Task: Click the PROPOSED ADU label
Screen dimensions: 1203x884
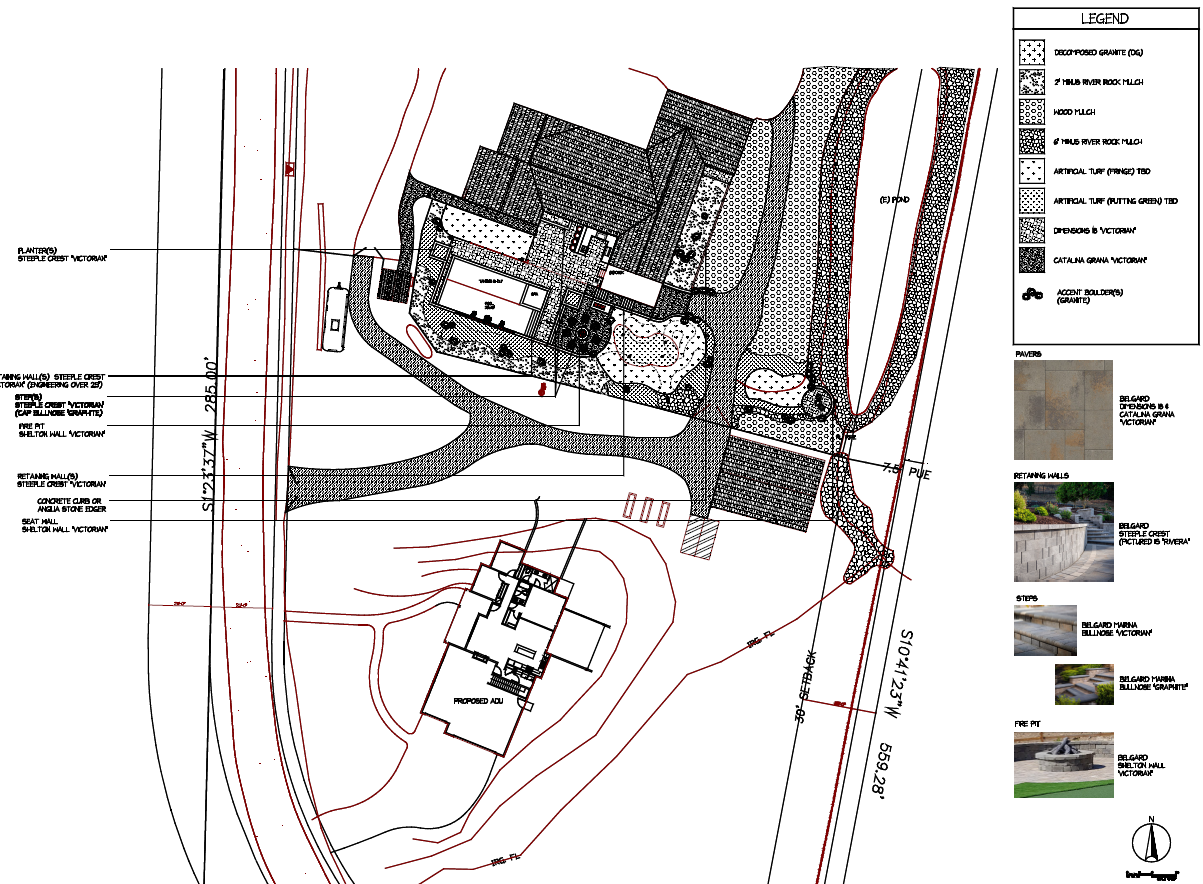Action: pyautogui.click(x=476, y=701)
